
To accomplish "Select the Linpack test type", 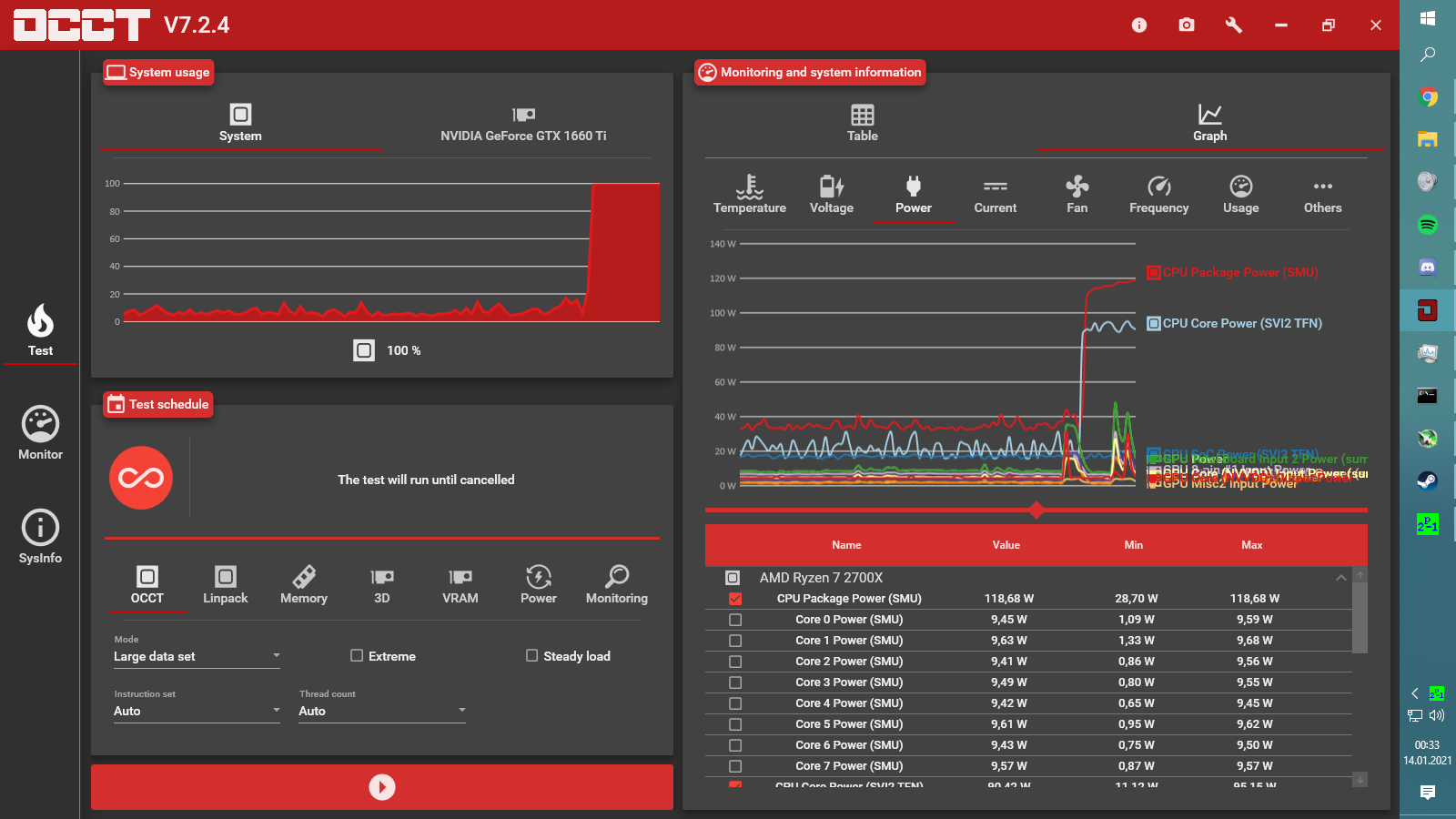I will coord(226,585).
